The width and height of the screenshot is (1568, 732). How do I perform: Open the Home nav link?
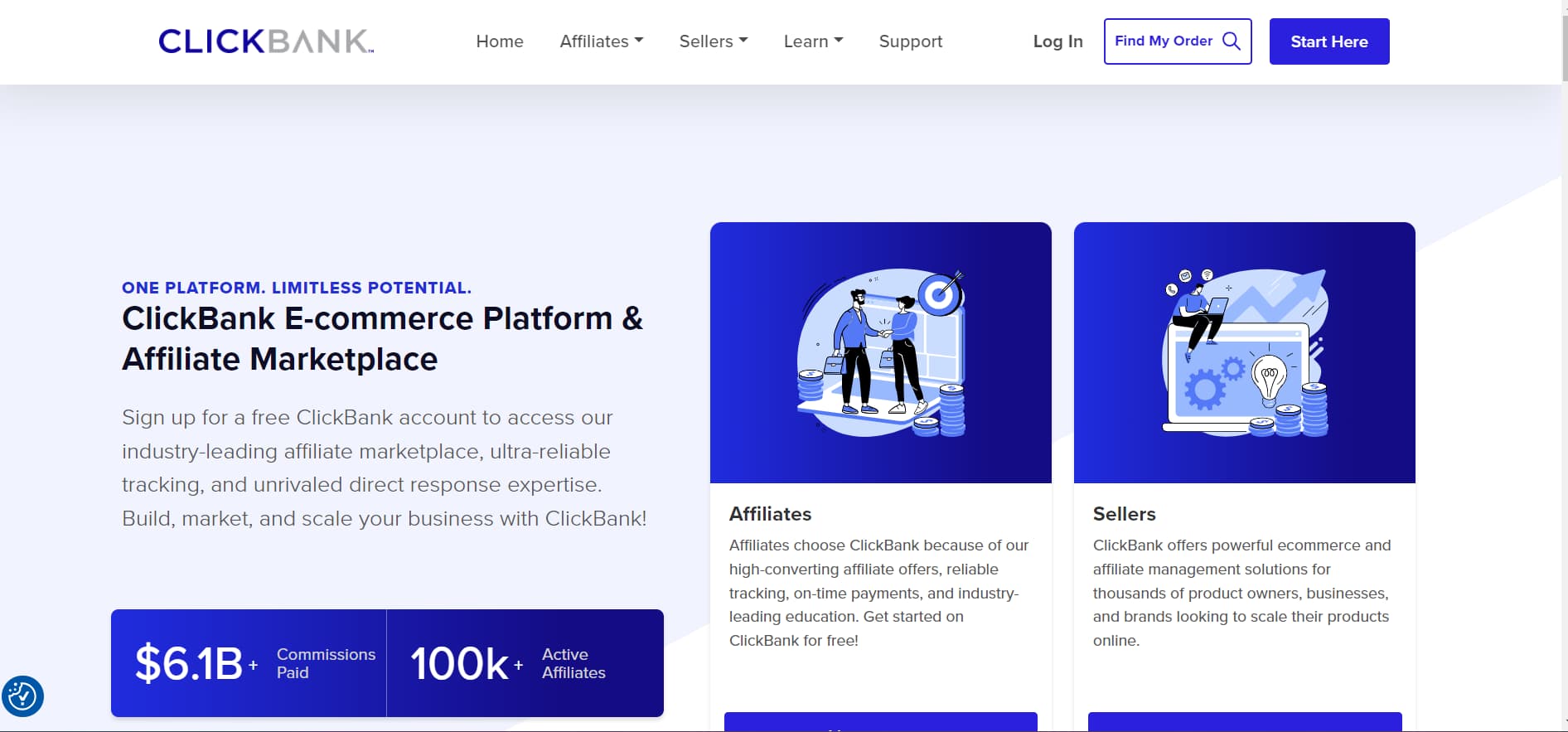pos(500,41)
